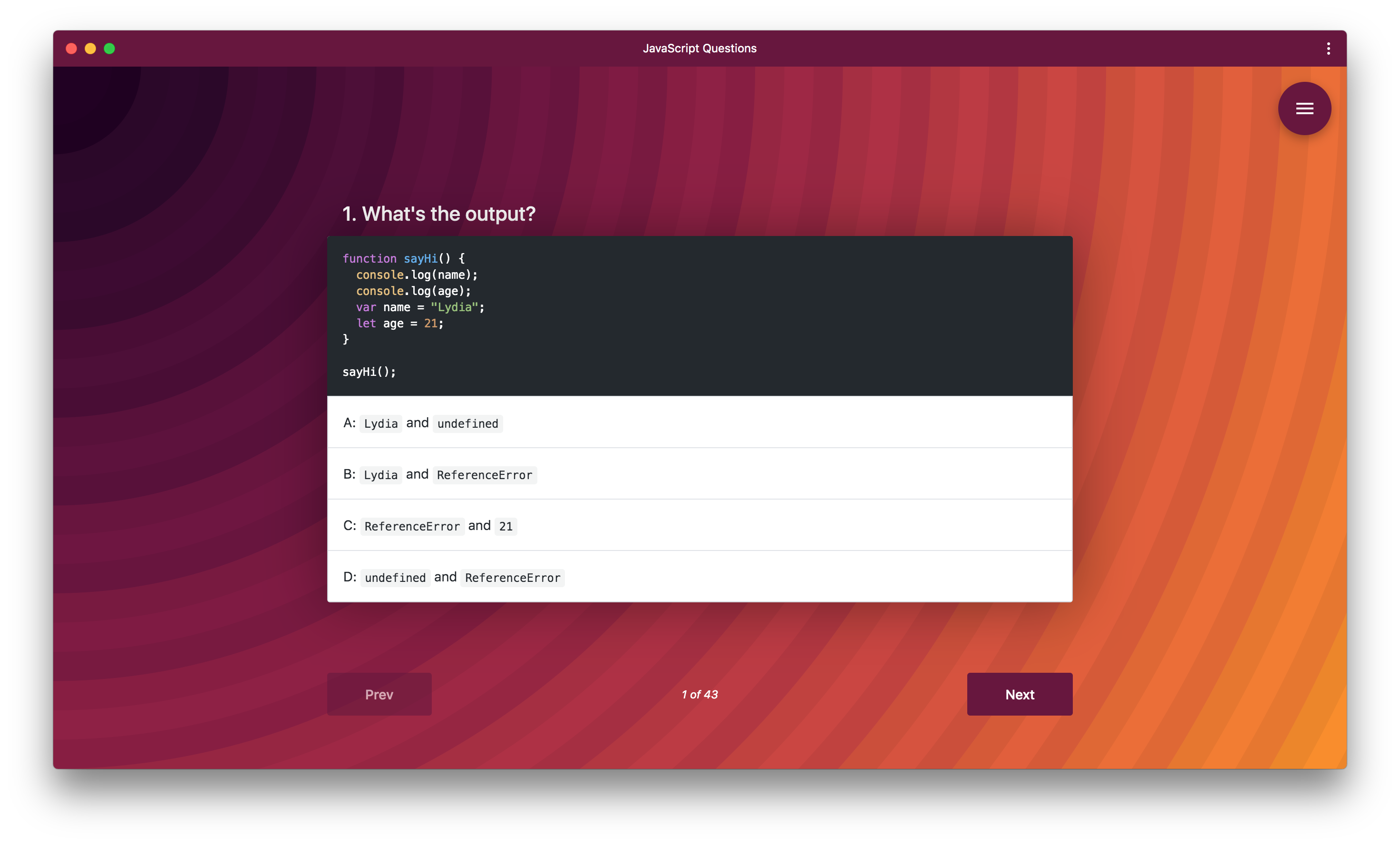Open the three-dot options menu
This screenshot has width=1400, height=845.
[1328, 49]
